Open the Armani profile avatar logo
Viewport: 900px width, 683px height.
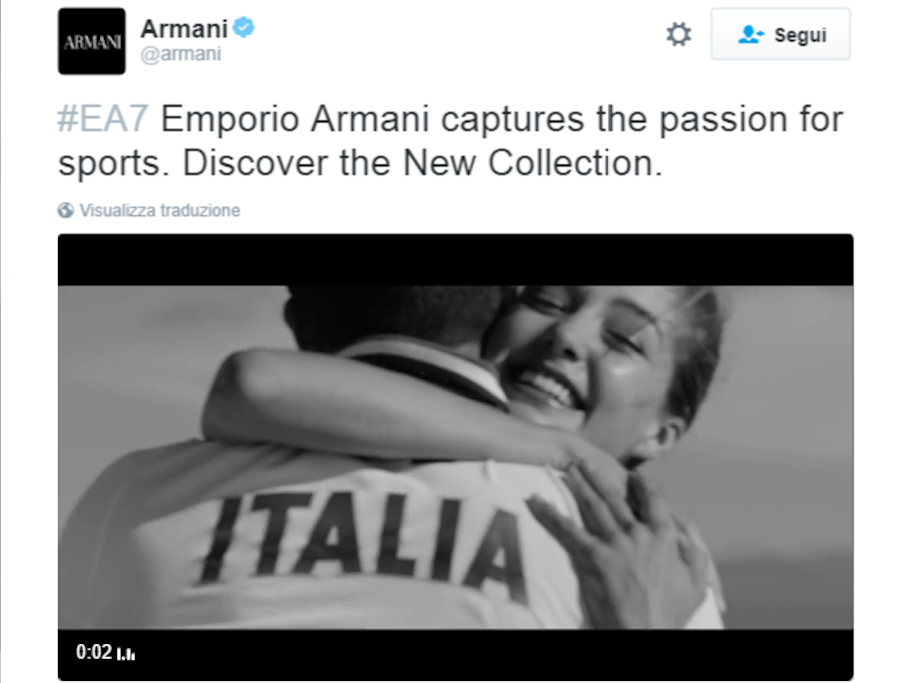point(91,41)
